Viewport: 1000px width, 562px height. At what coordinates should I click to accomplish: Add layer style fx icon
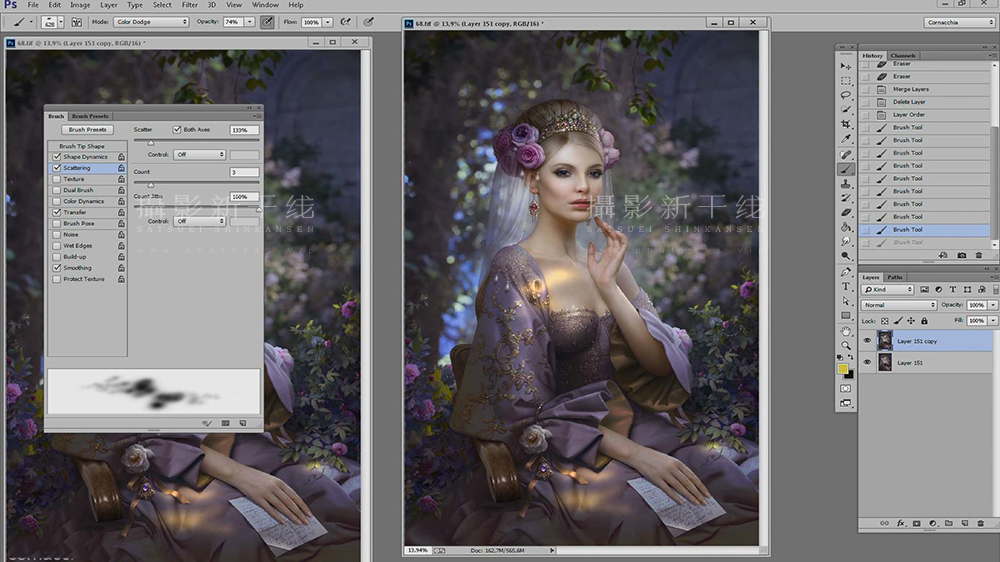coord(901,523)
